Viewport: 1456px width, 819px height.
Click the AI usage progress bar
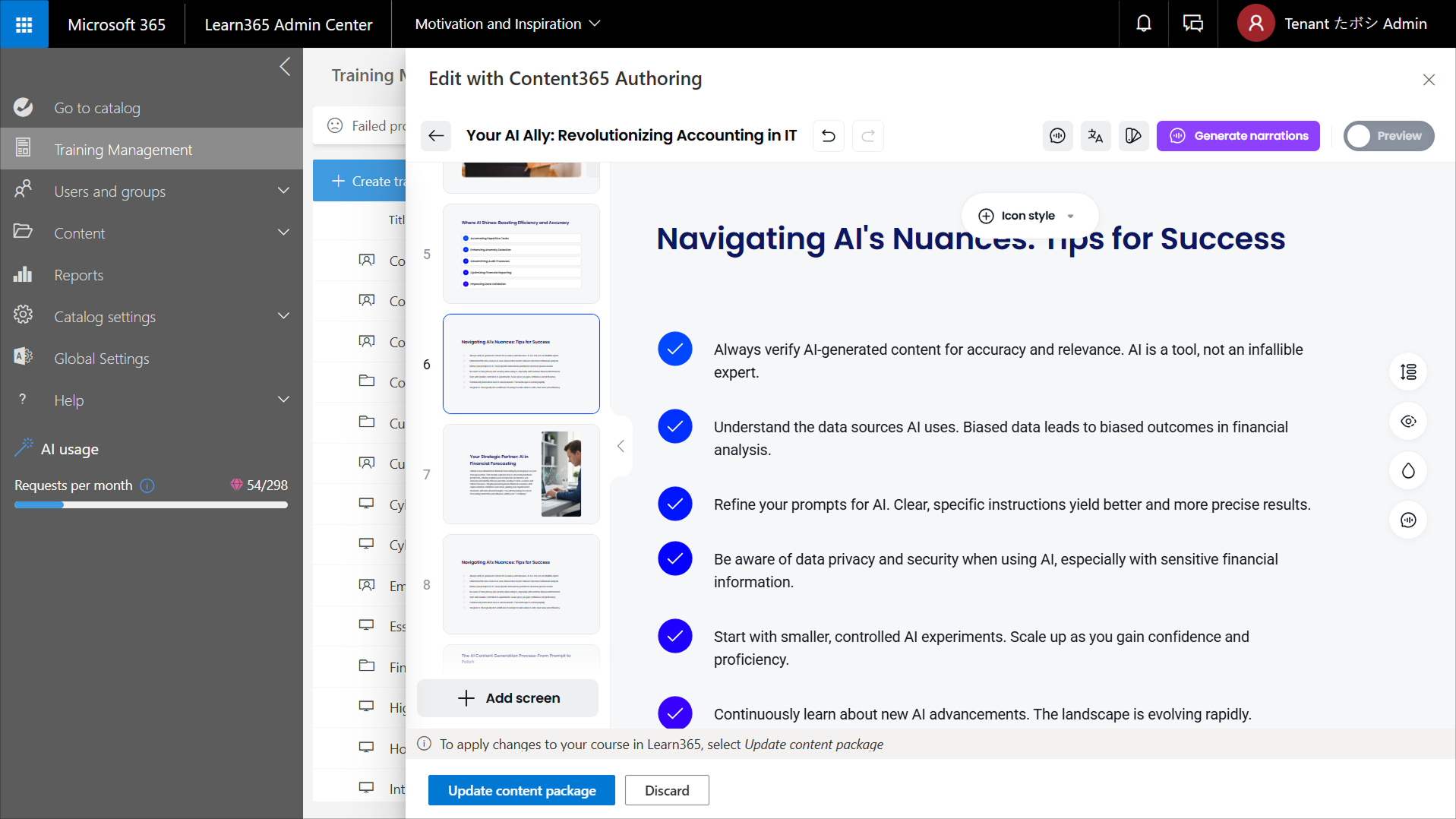point(150,504)
